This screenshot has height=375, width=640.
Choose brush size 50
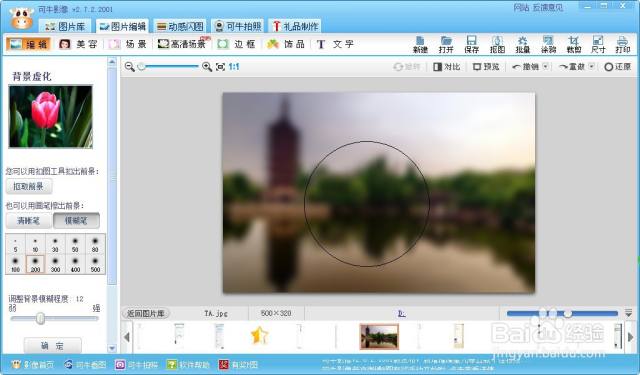pyautogui.click(x=75, y=244)
